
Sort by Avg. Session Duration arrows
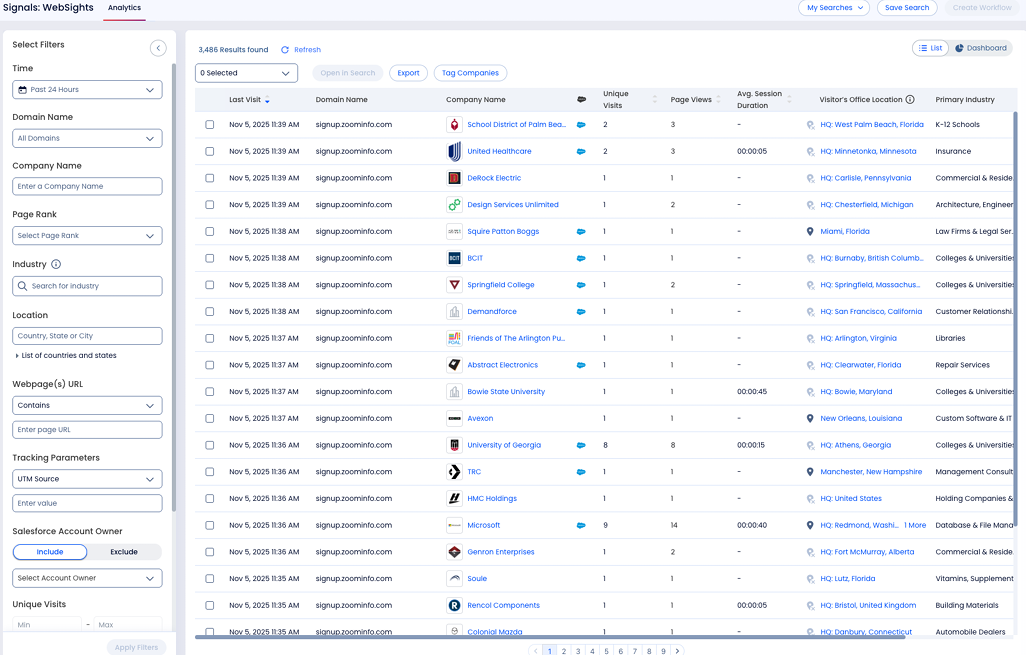click(x=789, y=99)
